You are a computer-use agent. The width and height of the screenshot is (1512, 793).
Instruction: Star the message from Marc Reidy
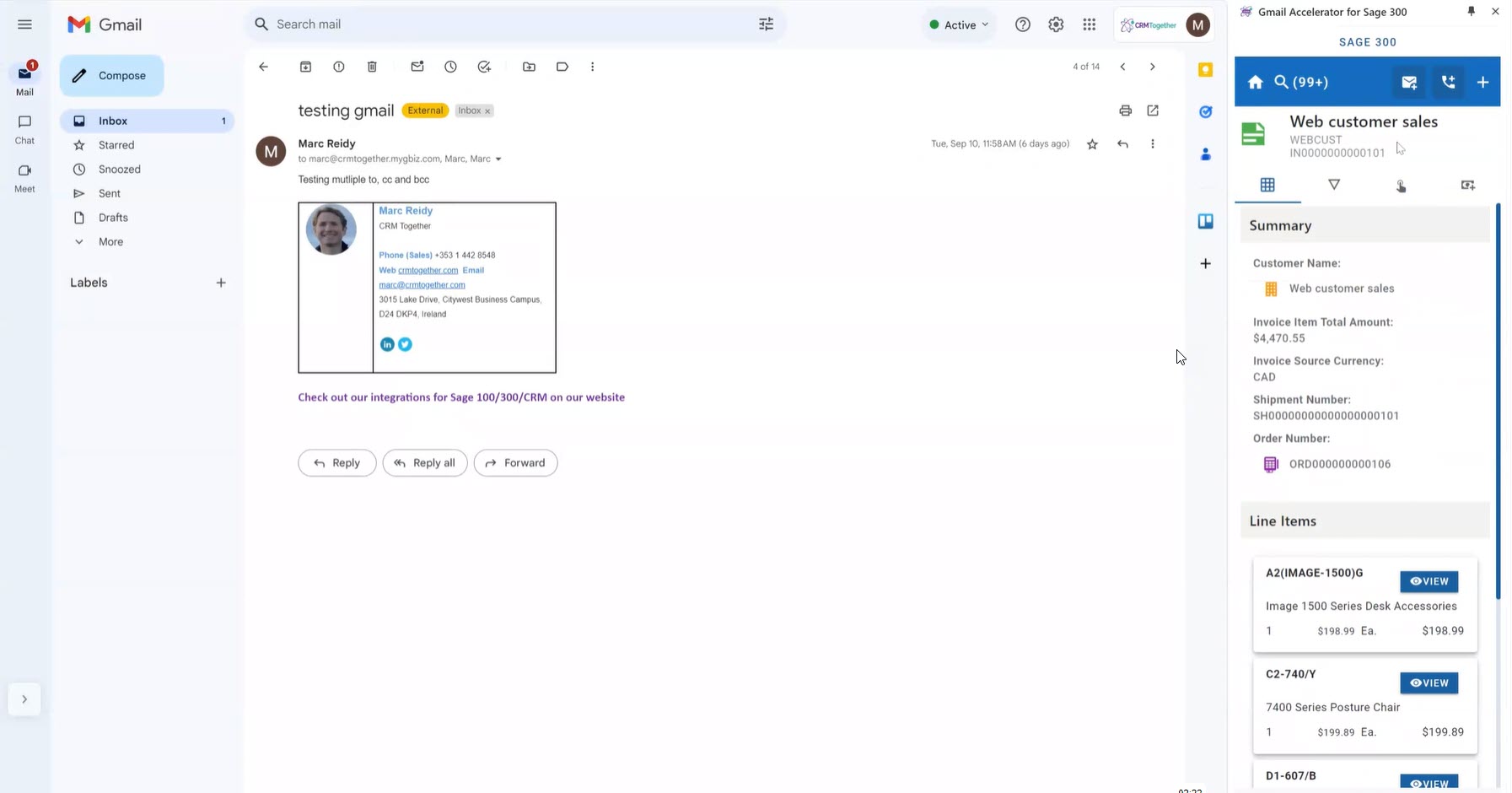pos(1092,144)
